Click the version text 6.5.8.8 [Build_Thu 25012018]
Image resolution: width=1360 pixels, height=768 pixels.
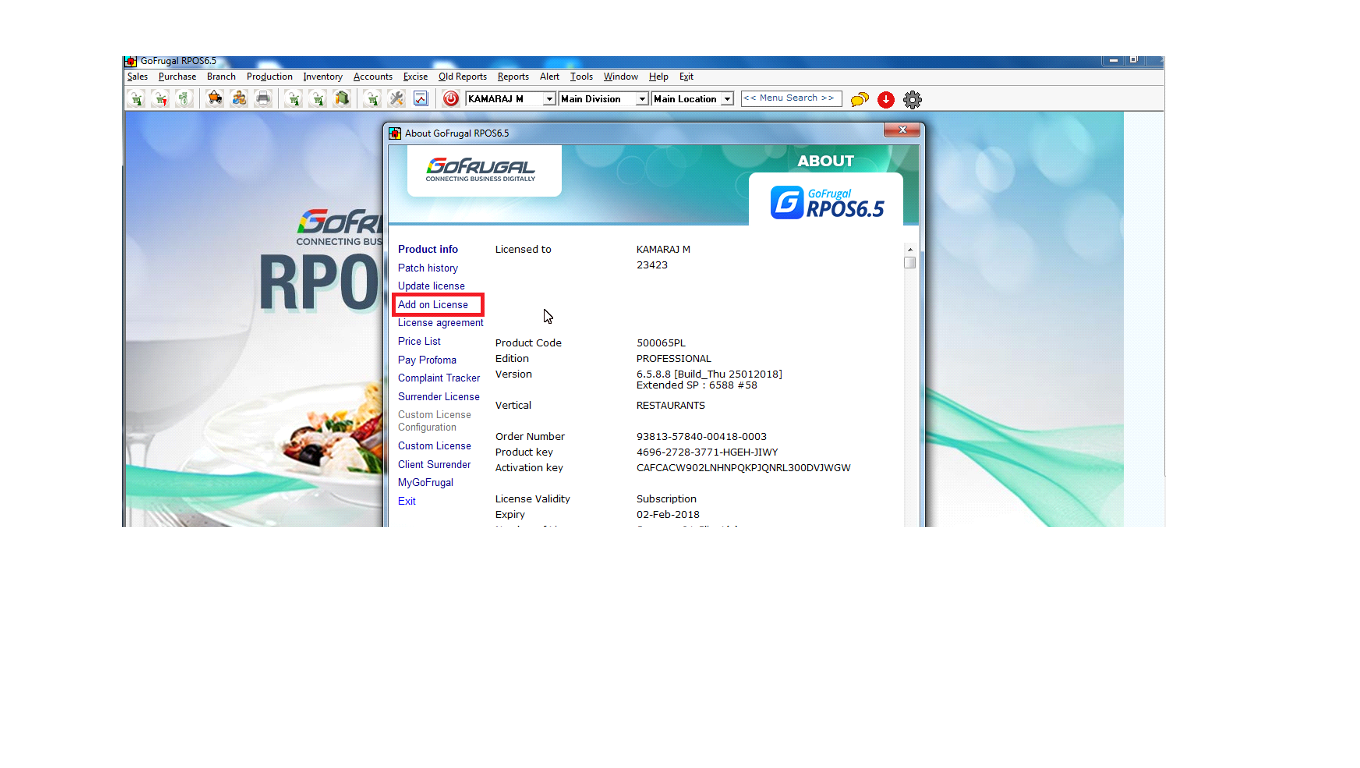(709, 374)
